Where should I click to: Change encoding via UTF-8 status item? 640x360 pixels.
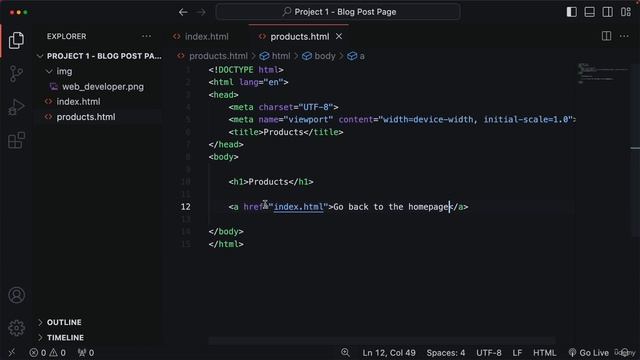coord(489,353)
